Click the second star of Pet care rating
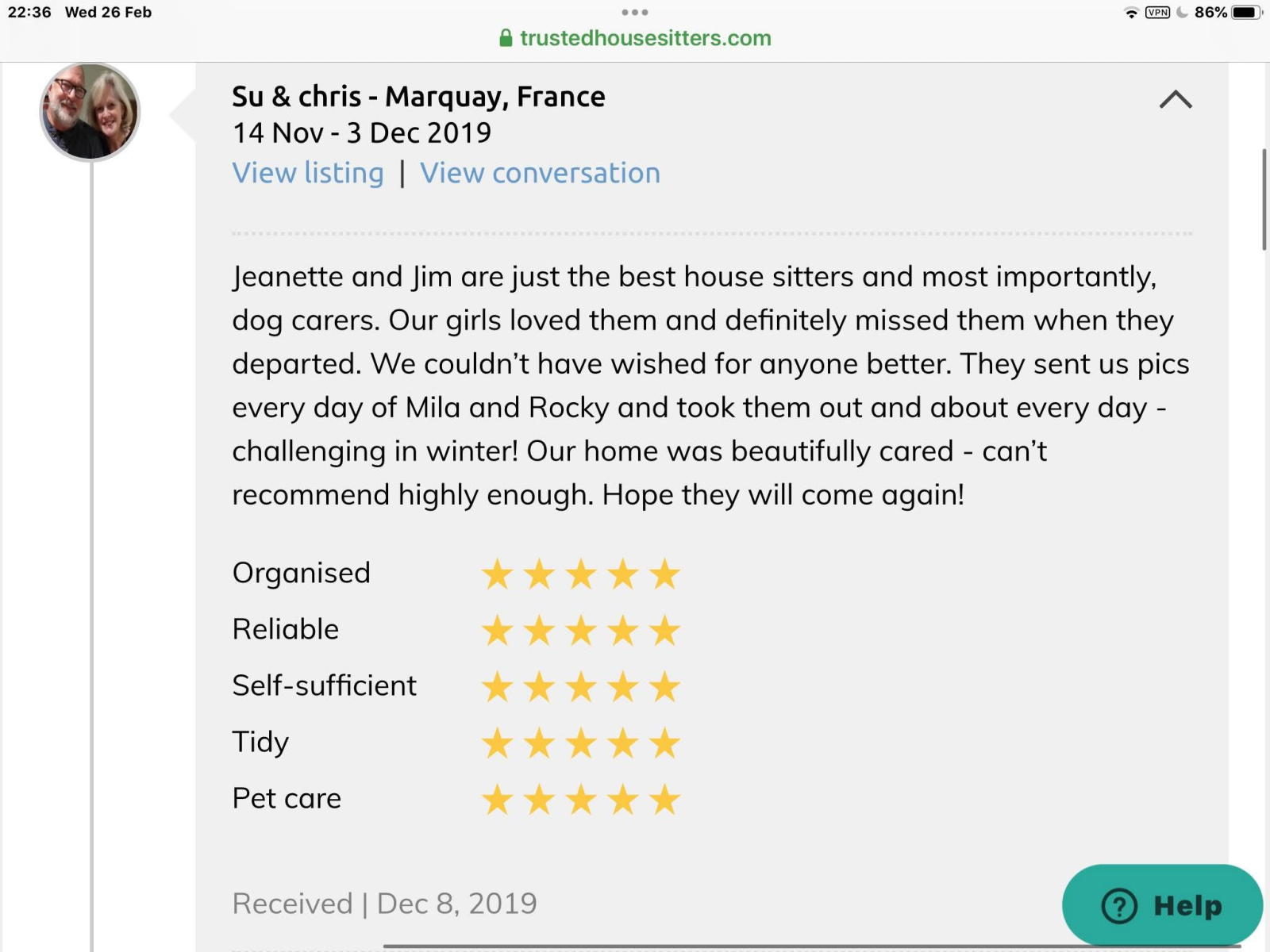This screenshot has height=952, width=1270. [540, 800]
